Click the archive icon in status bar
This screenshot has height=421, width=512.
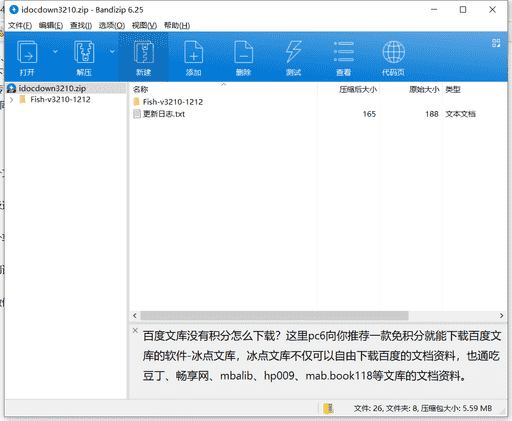(x=328, y=408)
